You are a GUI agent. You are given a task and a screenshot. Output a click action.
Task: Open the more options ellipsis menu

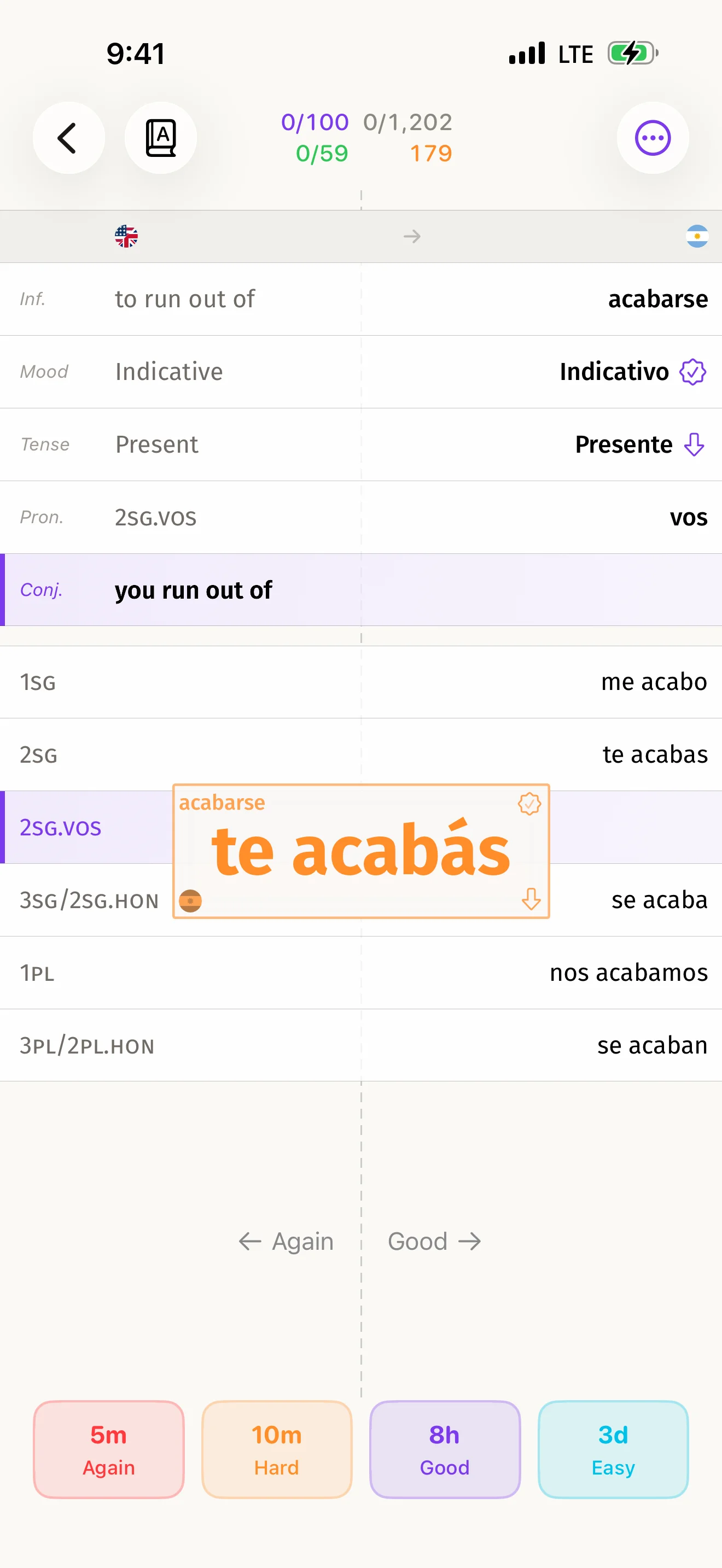(653, 138)
